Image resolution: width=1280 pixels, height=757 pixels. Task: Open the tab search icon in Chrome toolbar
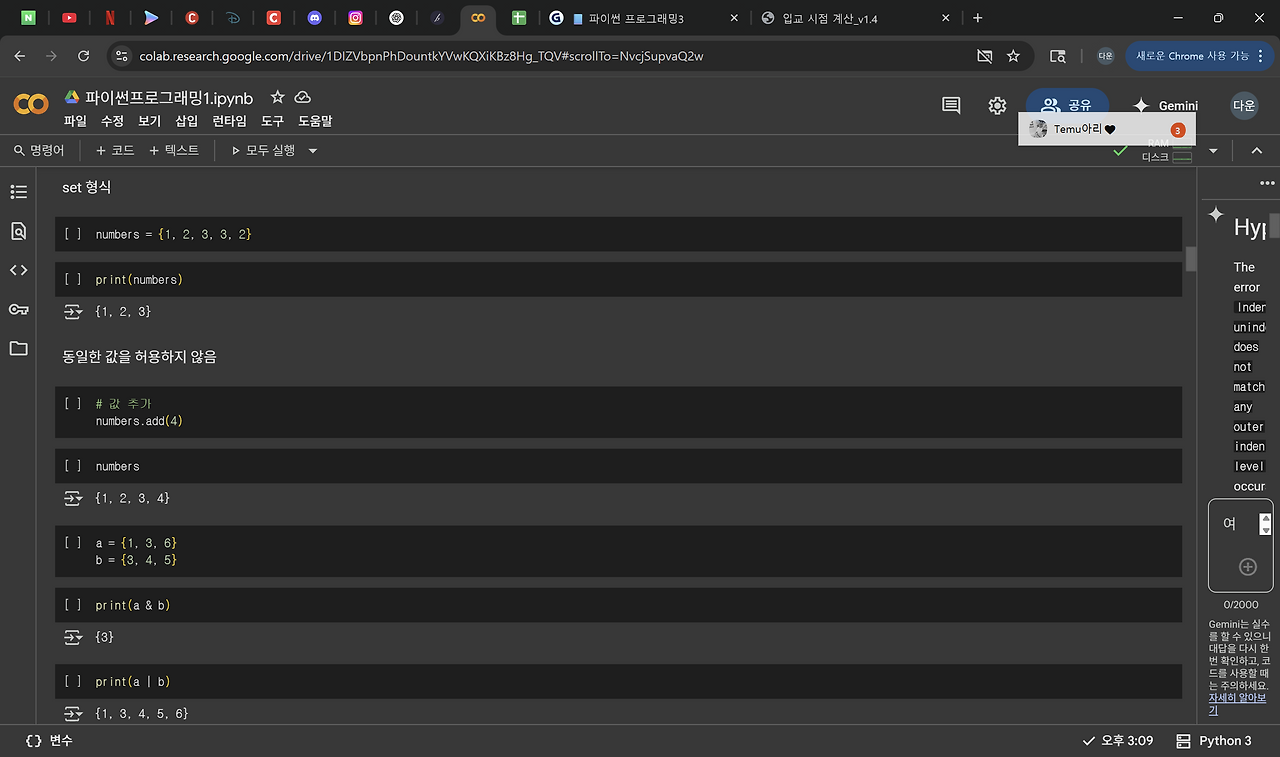pos(1057,56)
